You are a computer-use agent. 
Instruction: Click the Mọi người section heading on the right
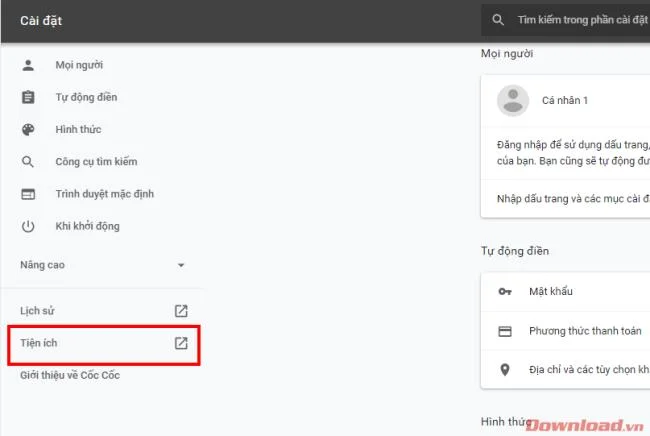point(507,53)
